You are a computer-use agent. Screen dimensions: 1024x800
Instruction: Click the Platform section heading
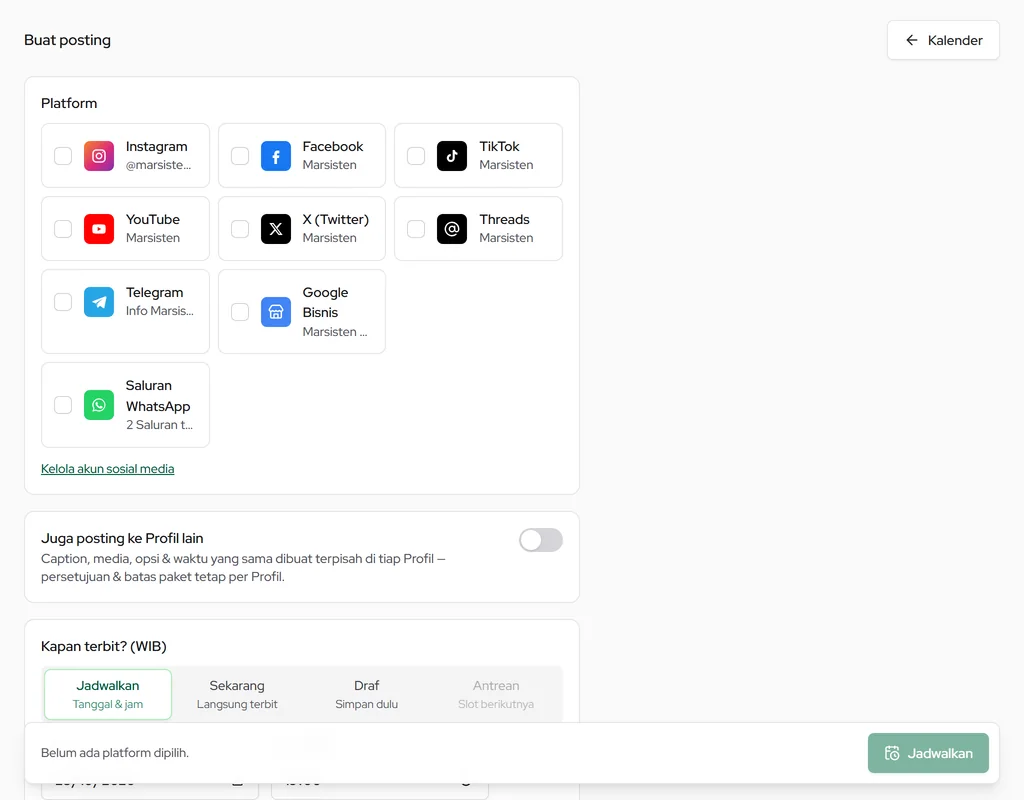click(x=69, y=103)
